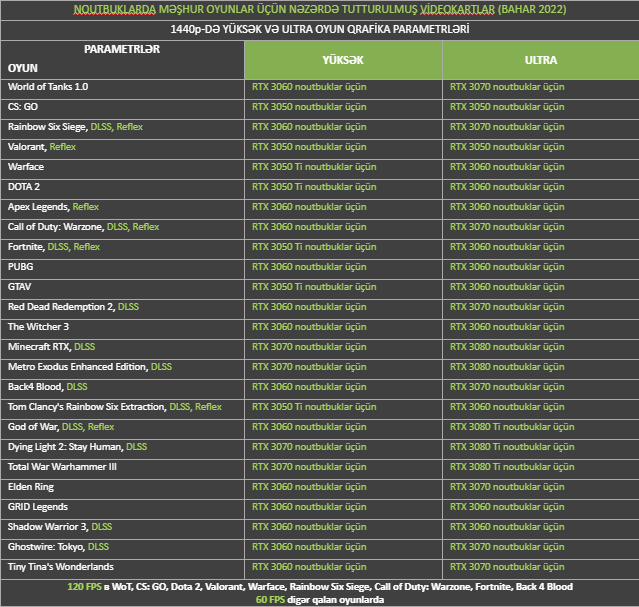Screen dimensions: 639x607
Task: Select CS: GO YÜKSƏK cell RTX 3050
Action: click(x=343, y=109)
